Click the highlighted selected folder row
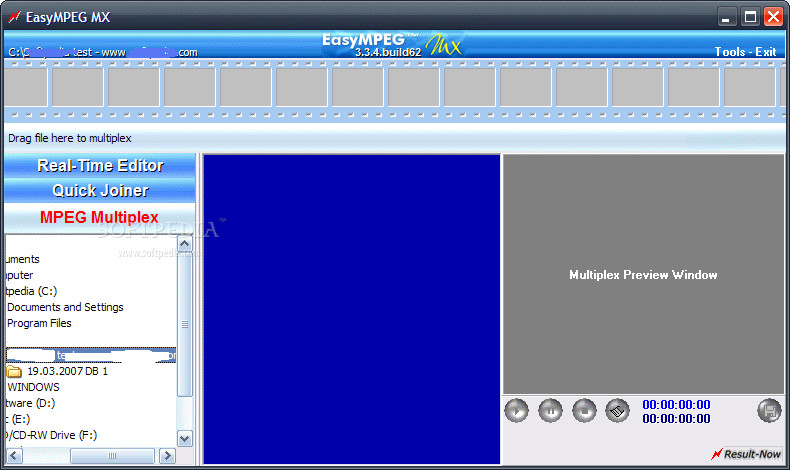 pos(91,355)
